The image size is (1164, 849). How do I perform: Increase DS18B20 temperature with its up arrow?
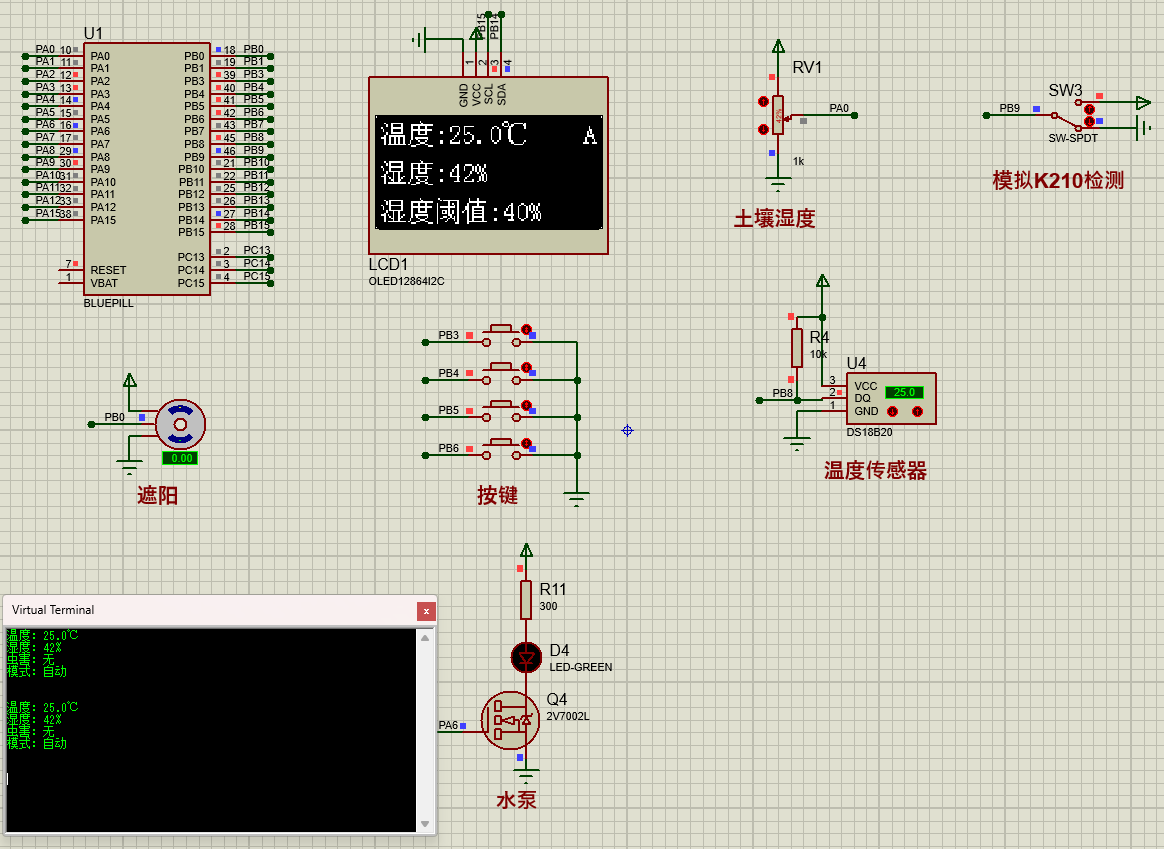pos(917,411)
